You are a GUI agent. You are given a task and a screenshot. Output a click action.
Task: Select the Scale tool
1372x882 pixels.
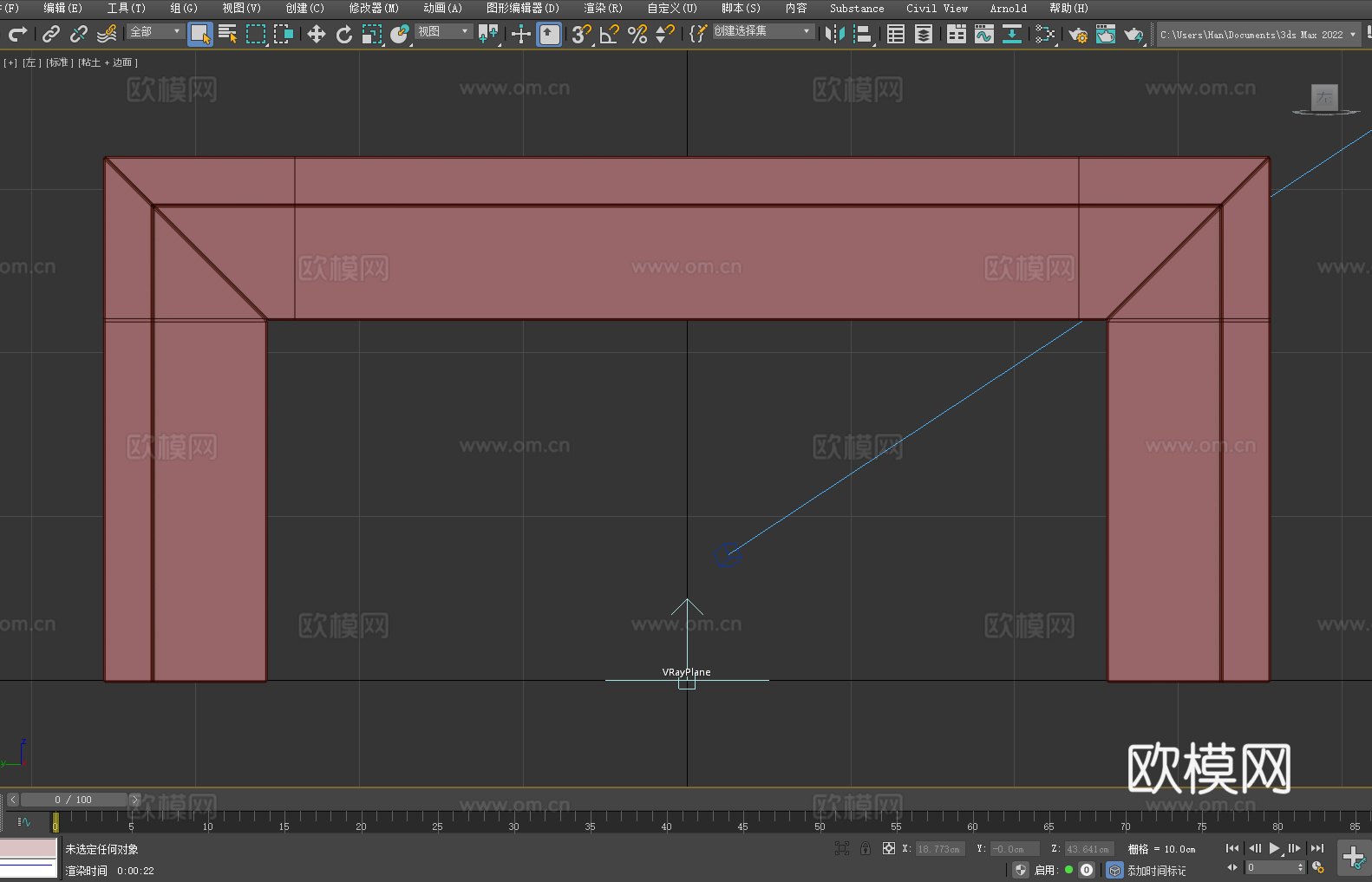tap(372, 34)
